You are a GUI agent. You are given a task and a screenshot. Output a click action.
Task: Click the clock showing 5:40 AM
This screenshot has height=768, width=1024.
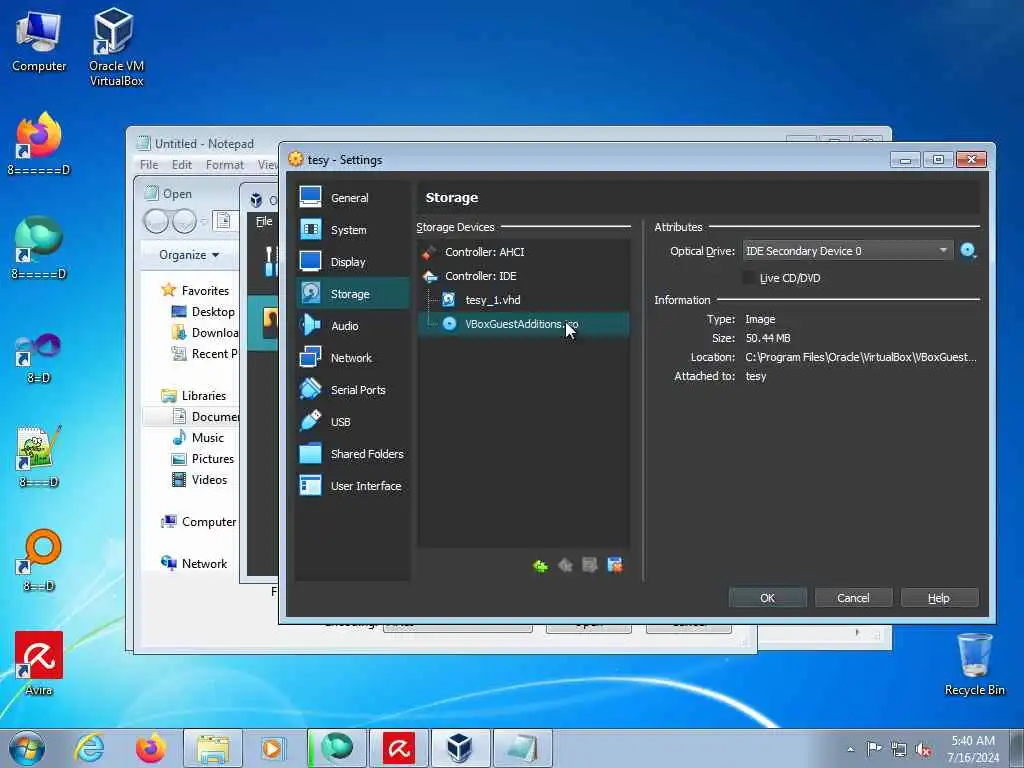pyautogui.click(x=973, y=749)
